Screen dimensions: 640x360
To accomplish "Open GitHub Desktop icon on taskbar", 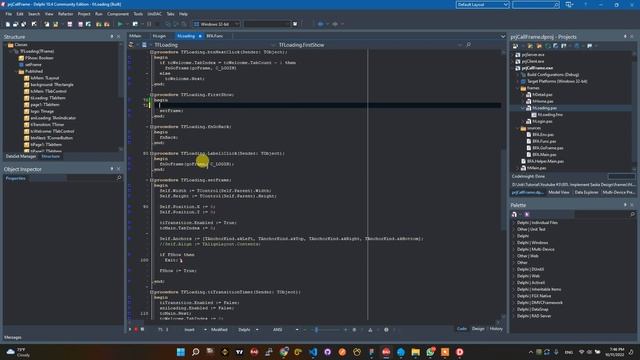I will point(328,352).
